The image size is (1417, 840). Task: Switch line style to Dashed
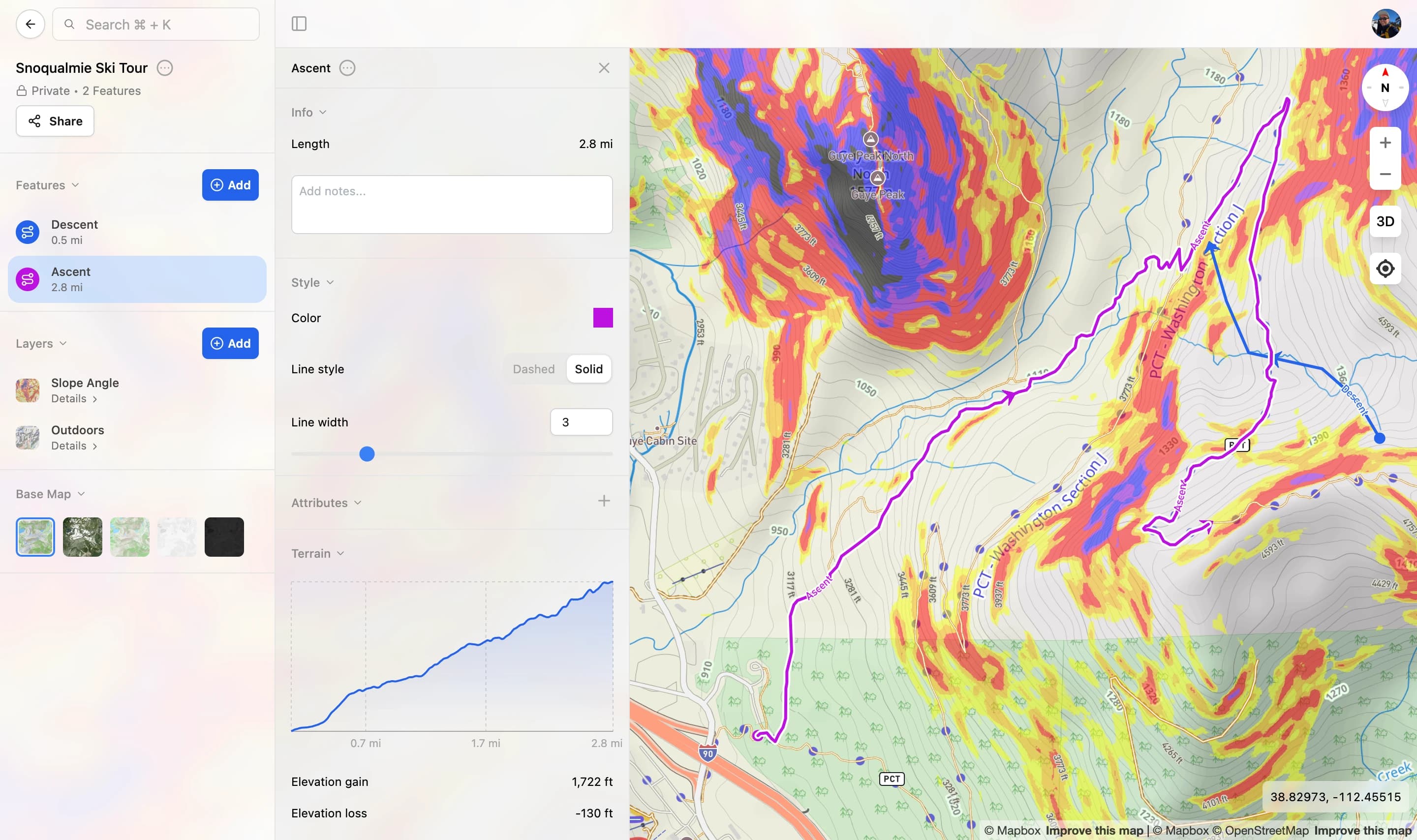tap(533, 369)
